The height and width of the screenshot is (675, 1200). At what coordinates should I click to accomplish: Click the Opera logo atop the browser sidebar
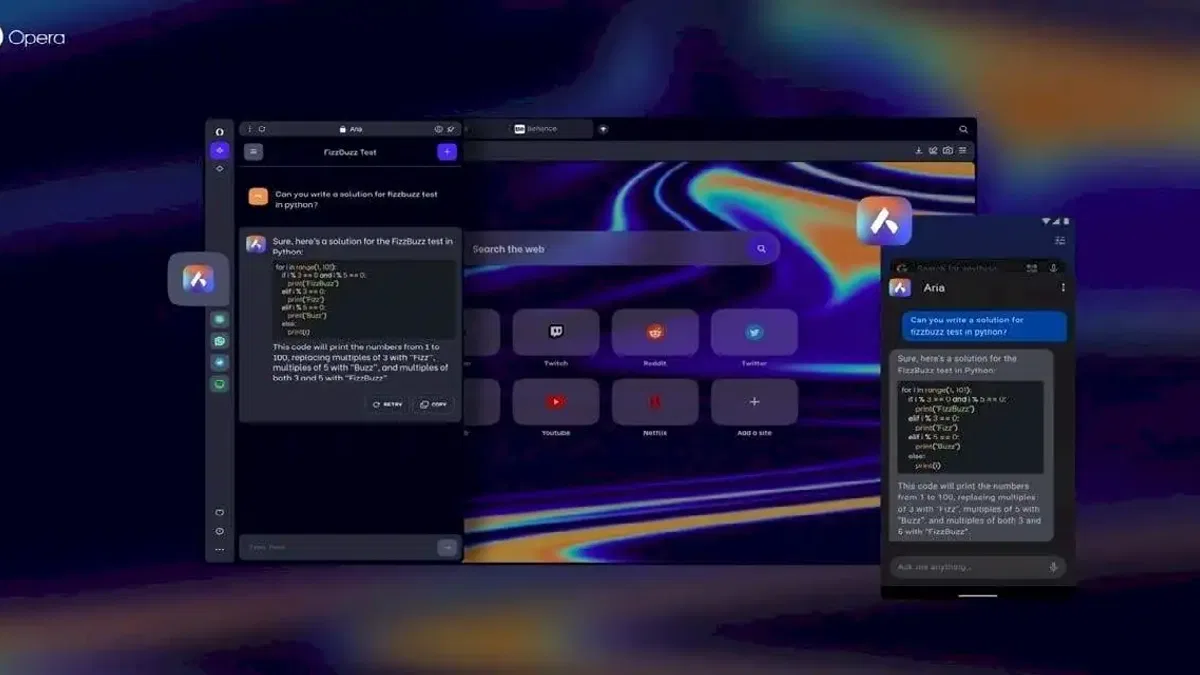tap(220, 132)
